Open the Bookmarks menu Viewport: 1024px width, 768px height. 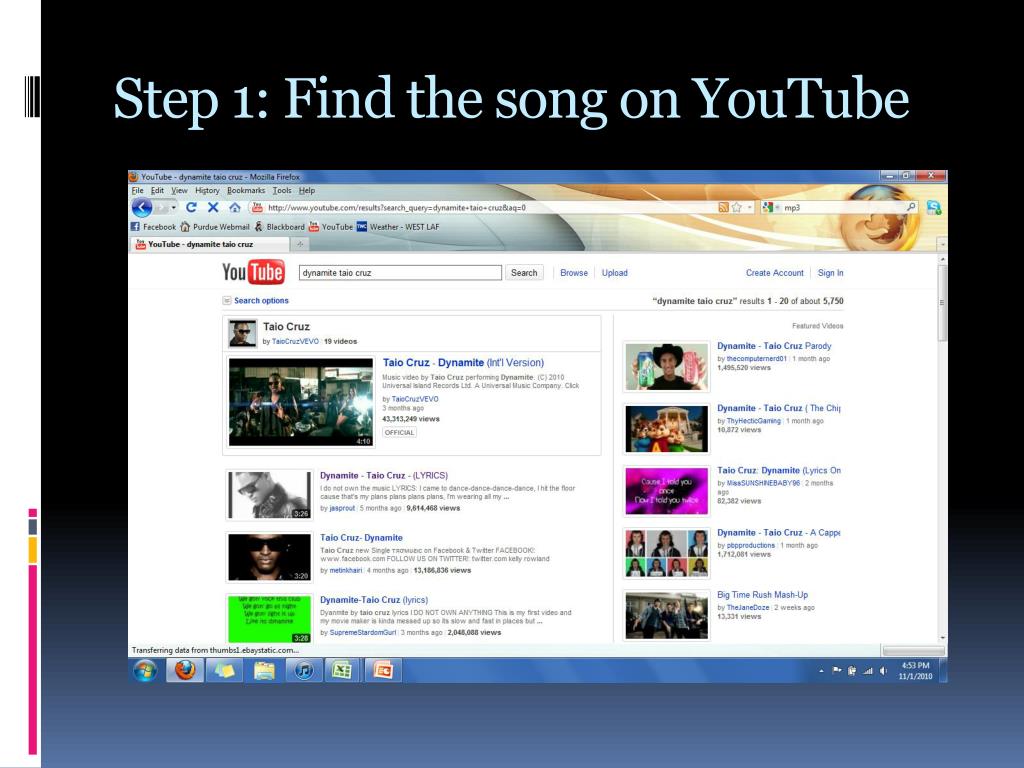pos(246,191)
